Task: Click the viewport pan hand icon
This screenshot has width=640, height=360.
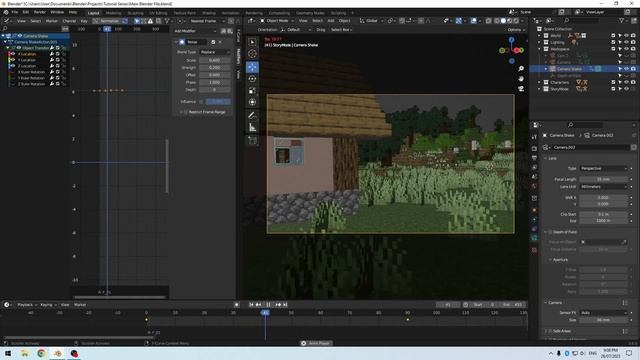Action: (x=521, y=78)
